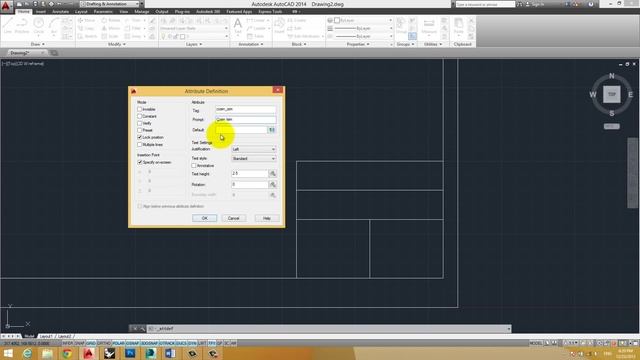Uncheck the Lock position checkbox

[140, 137]
